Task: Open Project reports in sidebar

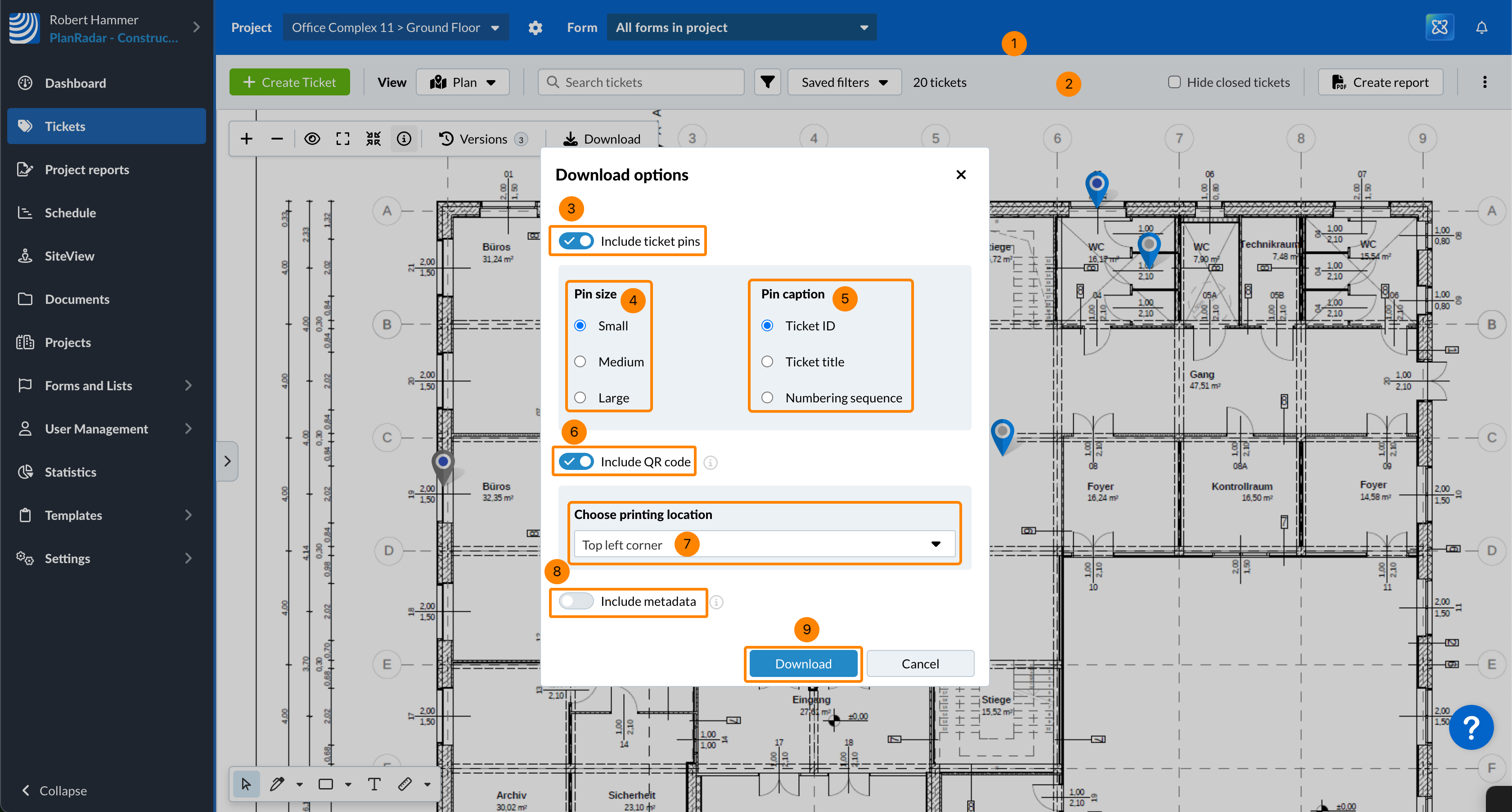Action: pos(87,170)
